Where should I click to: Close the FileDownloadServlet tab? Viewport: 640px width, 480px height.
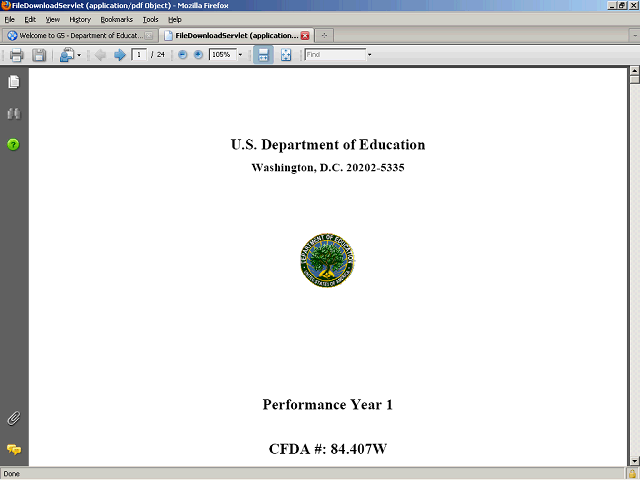305,36
